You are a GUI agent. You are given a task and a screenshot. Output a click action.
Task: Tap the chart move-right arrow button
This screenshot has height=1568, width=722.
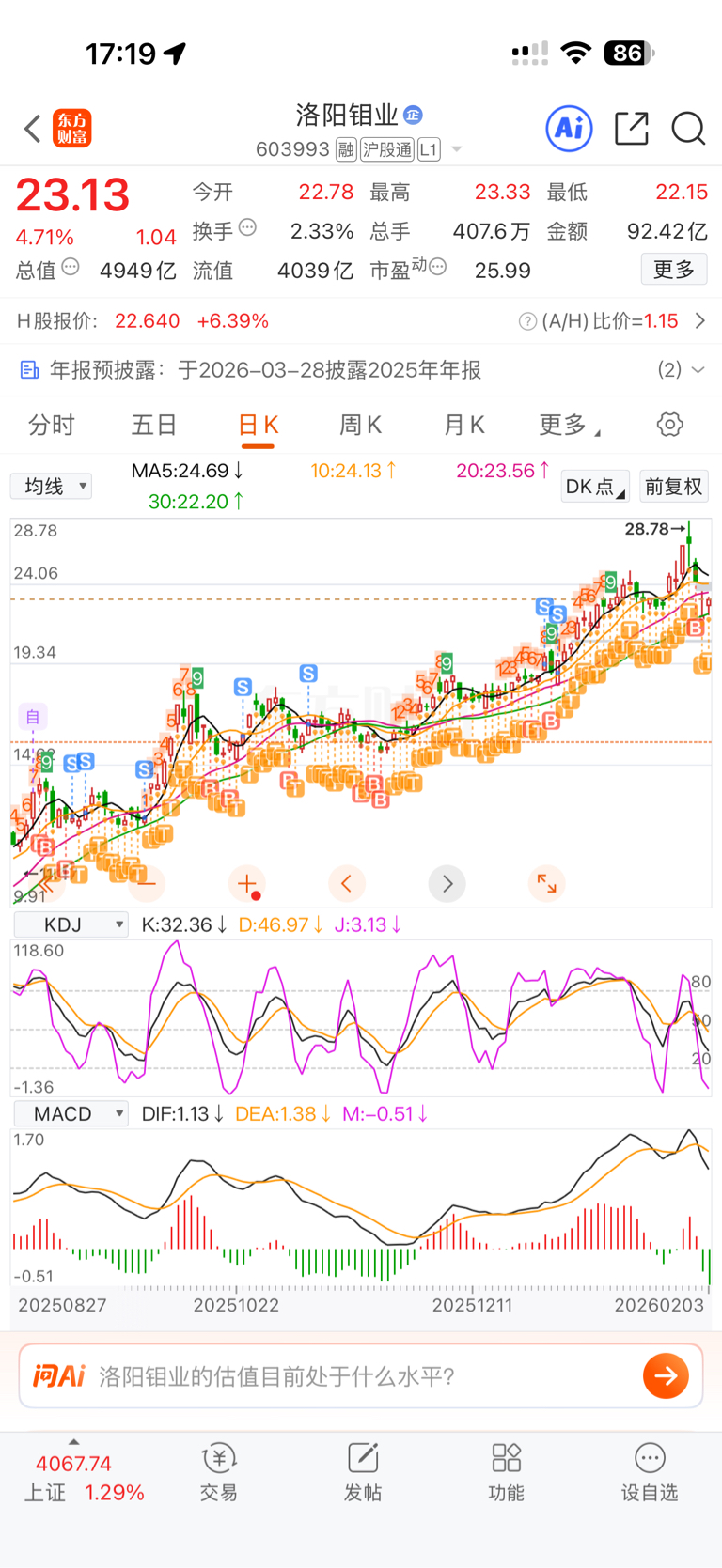point(447,883)
